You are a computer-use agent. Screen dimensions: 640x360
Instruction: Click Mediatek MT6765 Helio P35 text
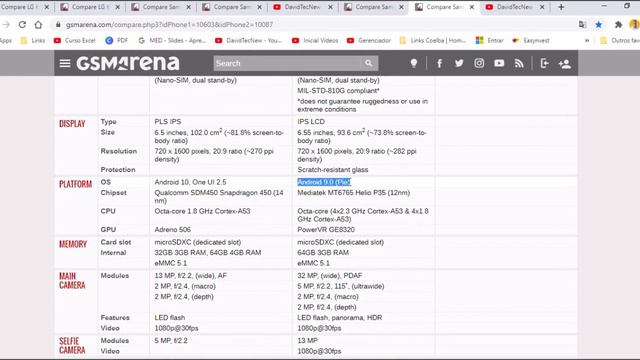point(353,193)
